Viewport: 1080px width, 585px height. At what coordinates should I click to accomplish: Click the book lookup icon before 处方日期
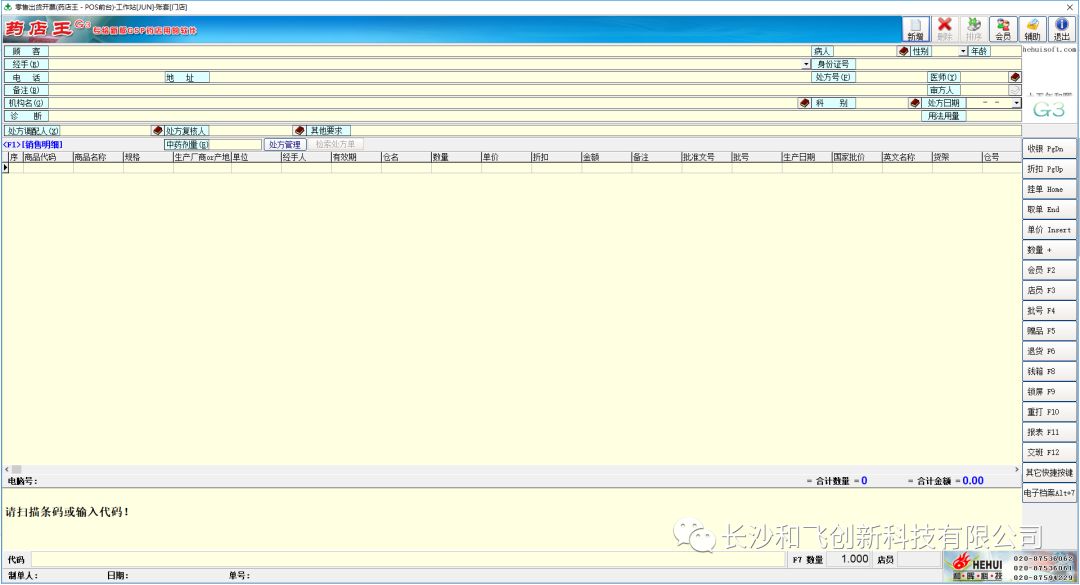click(915, 103)
